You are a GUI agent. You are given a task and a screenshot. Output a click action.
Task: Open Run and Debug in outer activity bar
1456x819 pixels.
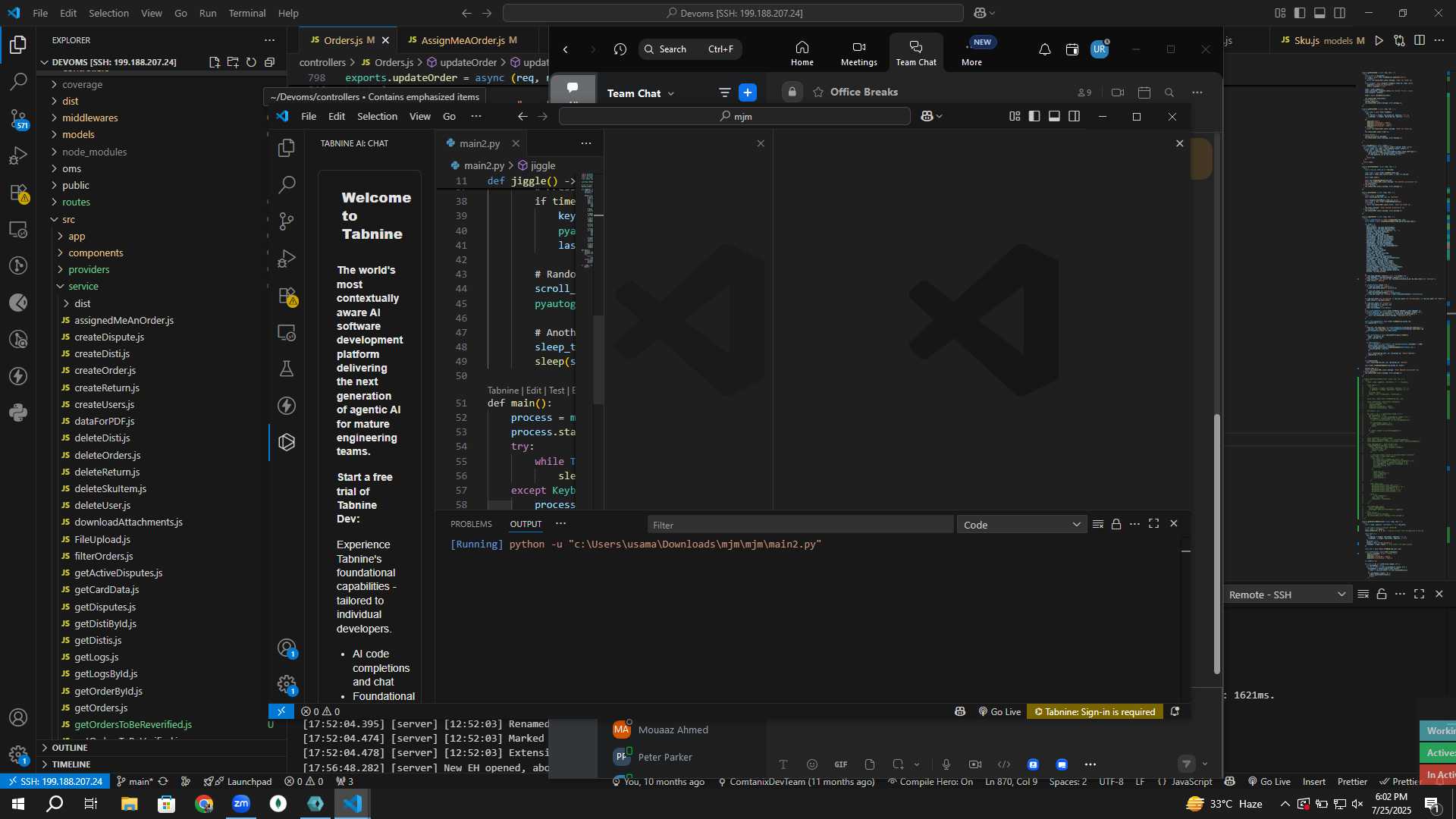point(18,155)
